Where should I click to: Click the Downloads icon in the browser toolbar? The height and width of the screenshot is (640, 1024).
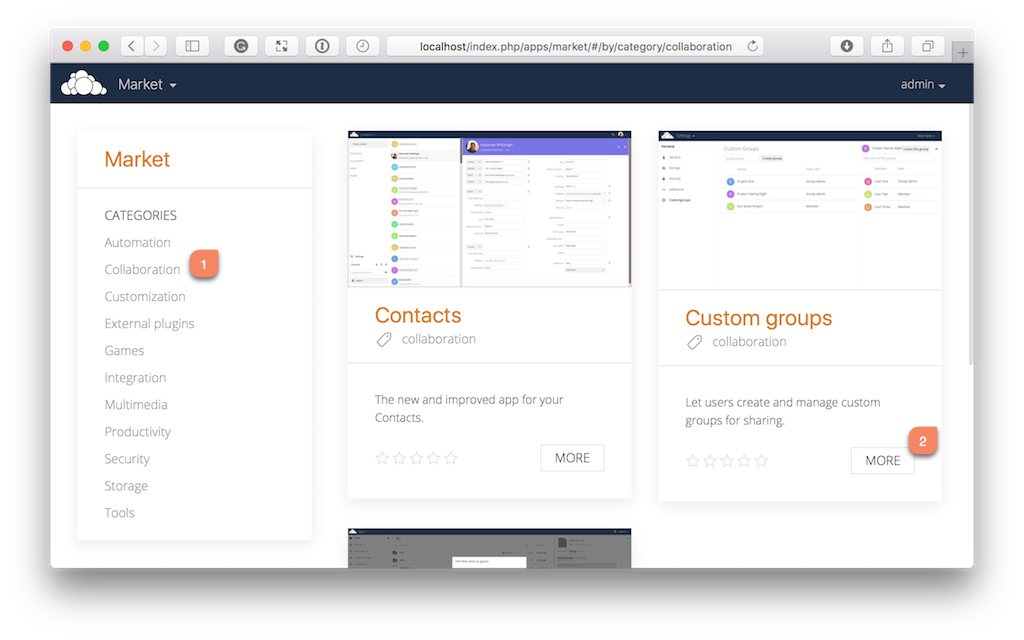[846, 45]
